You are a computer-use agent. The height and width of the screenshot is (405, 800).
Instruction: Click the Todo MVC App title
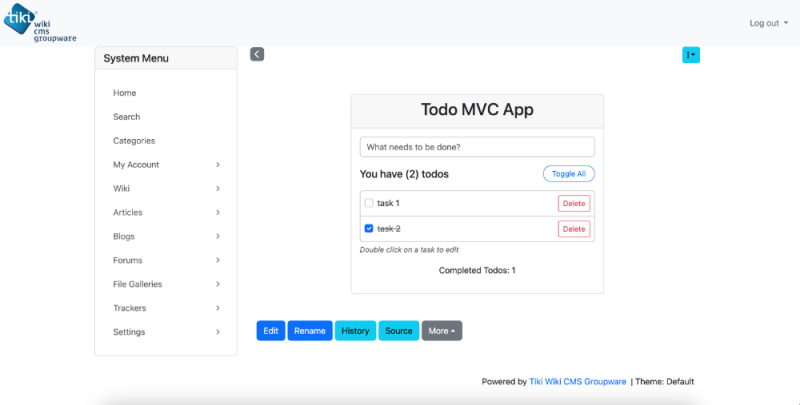click(477, 110)
